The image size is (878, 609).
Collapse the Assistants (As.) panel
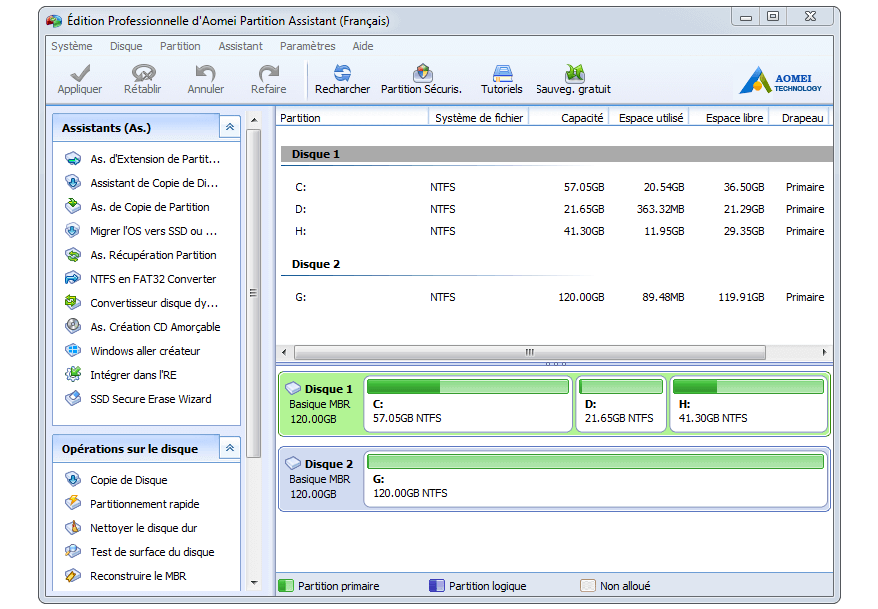tap(230, 128)
